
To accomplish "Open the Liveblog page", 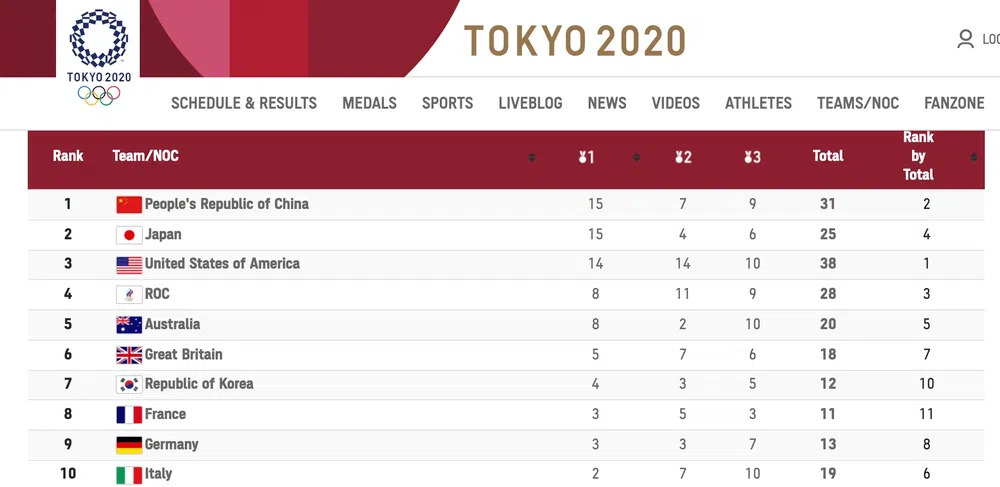I will tap(530, 103).
